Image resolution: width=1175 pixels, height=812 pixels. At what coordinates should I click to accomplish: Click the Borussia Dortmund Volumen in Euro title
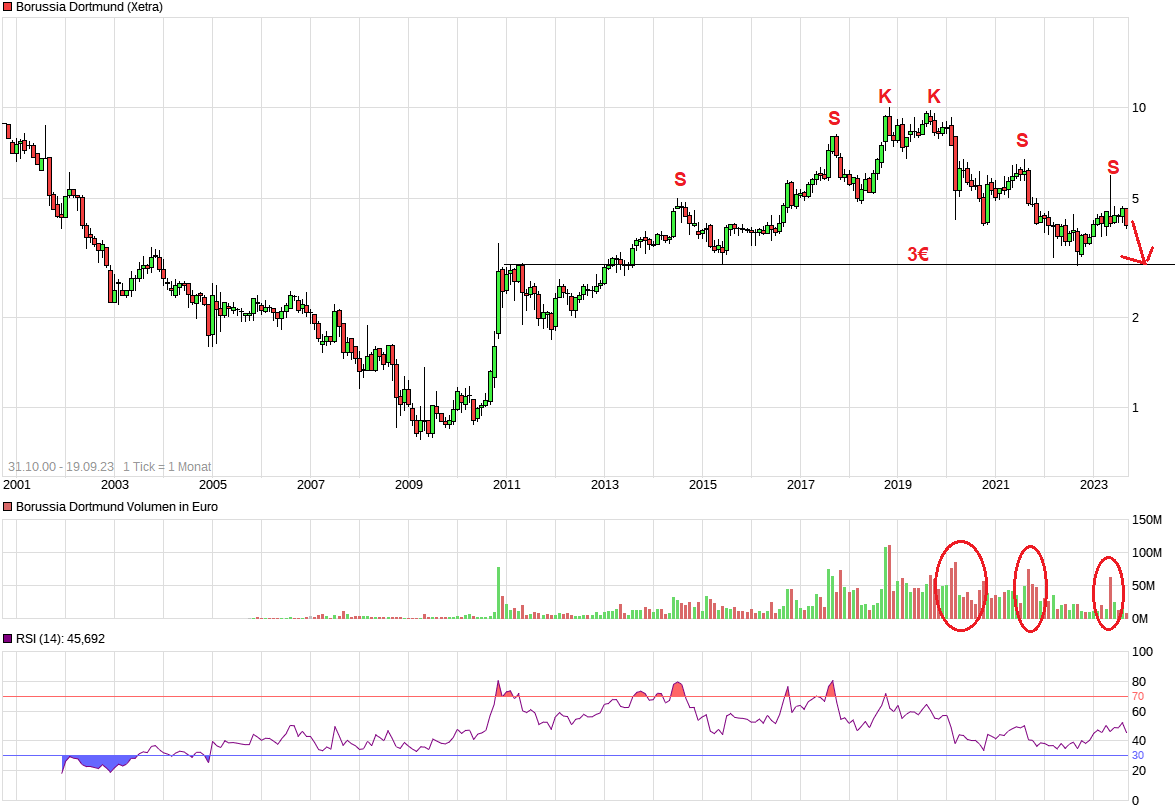[x=116, y=507]
